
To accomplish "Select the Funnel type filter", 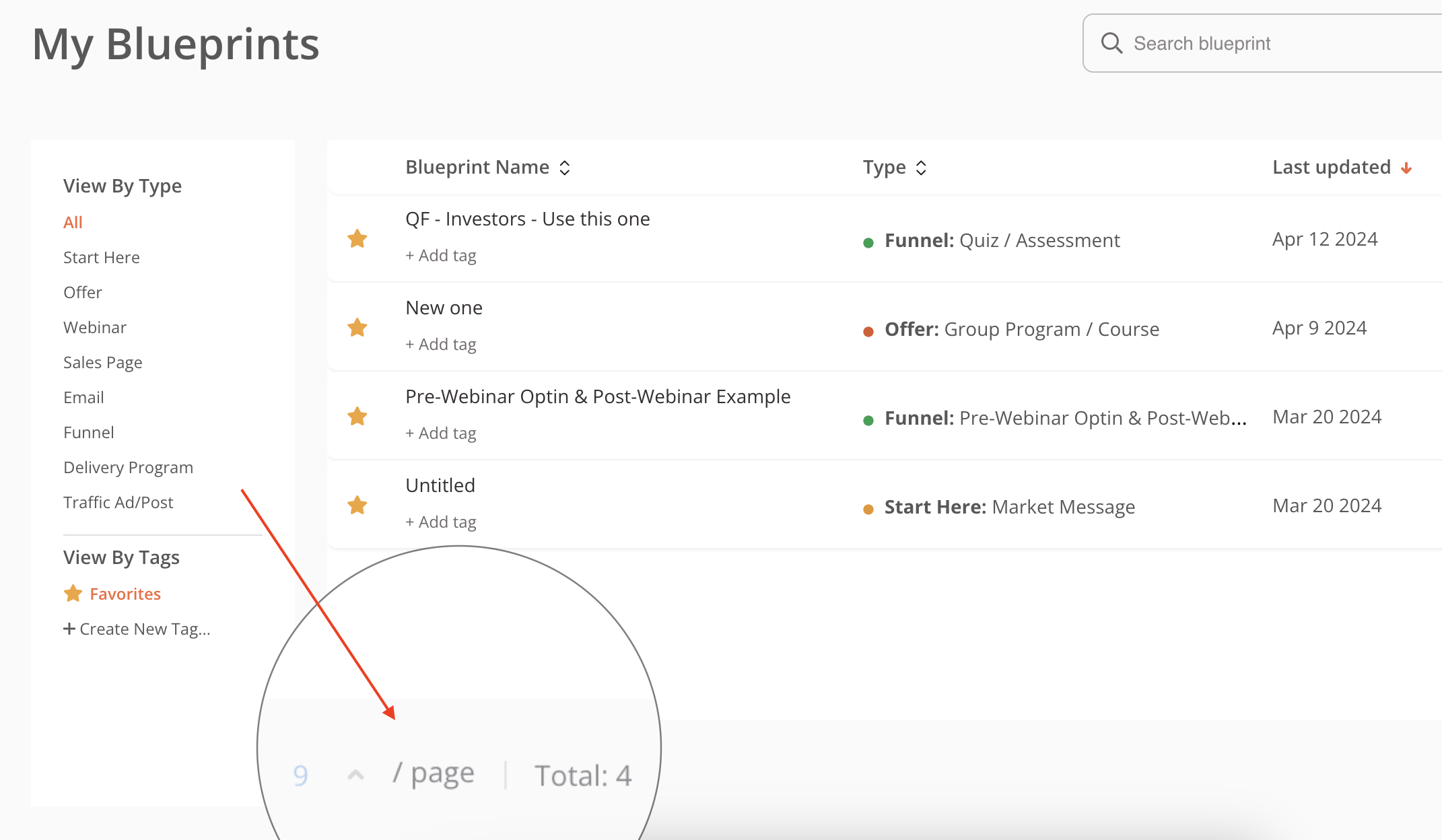I will 89,433.
